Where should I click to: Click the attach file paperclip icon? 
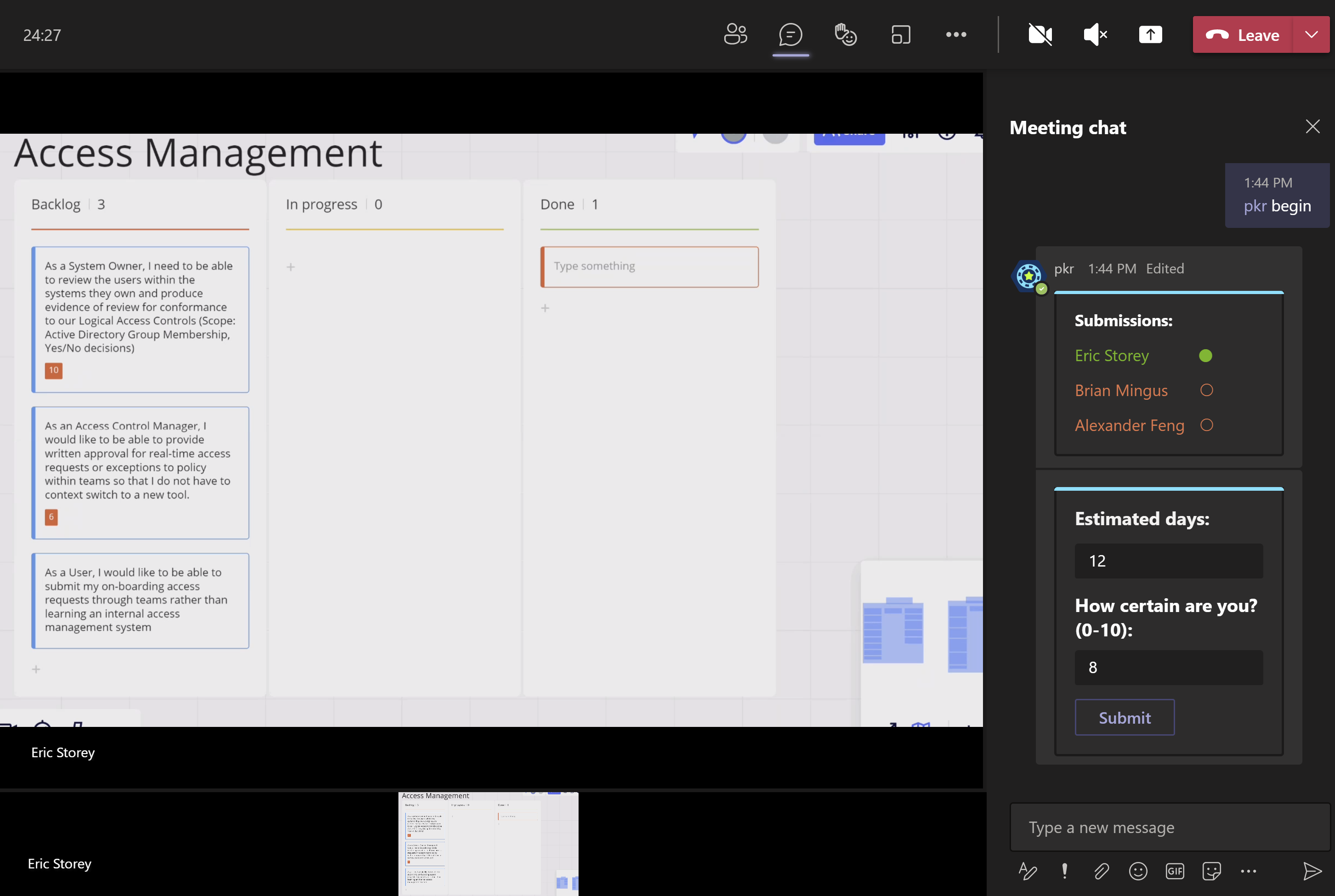(x=1101, y=871)
